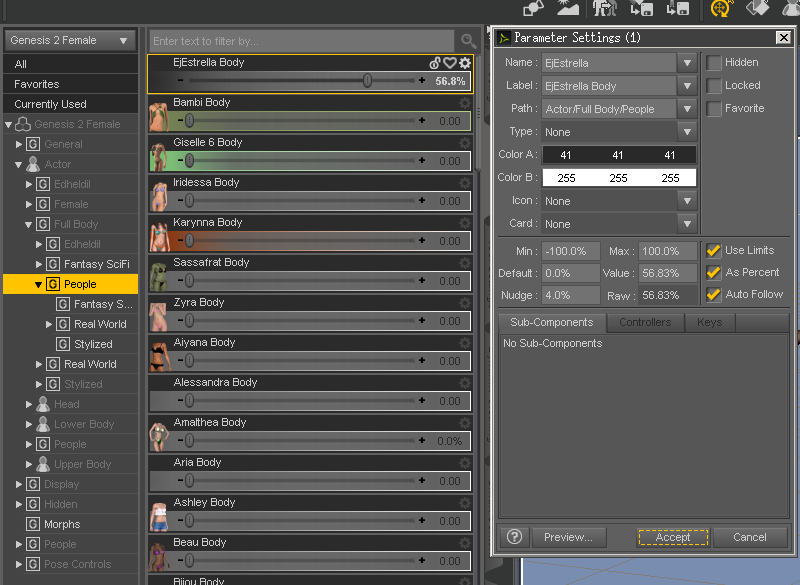800x585 pixels.
Task: Click the help question-mark icon in Parameter Settings
Action: [514, 537]
